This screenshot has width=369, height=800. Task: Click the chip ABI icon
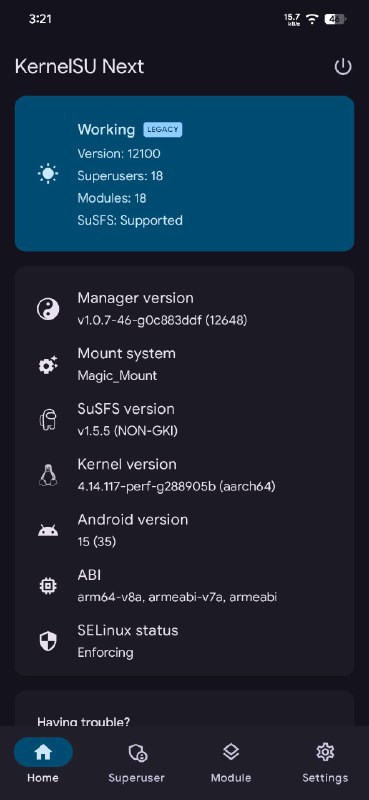tap(48, 586)
